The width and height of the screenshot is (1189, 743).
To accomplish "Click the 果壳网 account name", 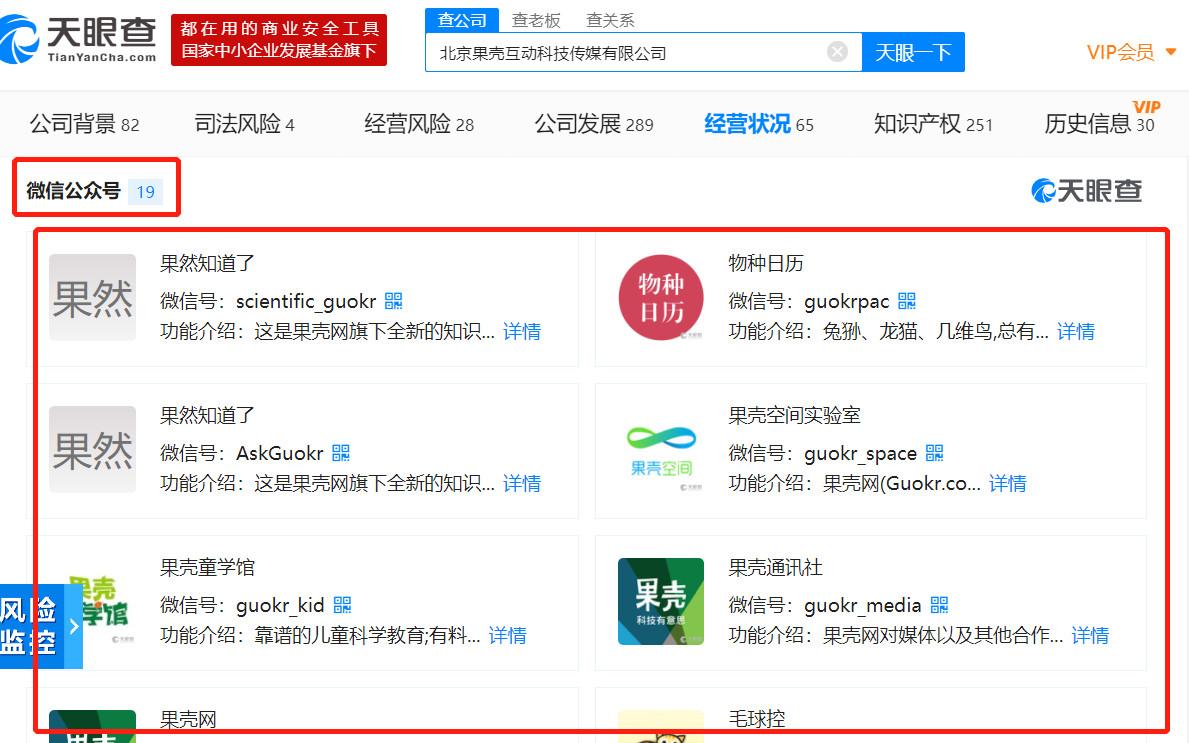I will [x=188, y=718].
